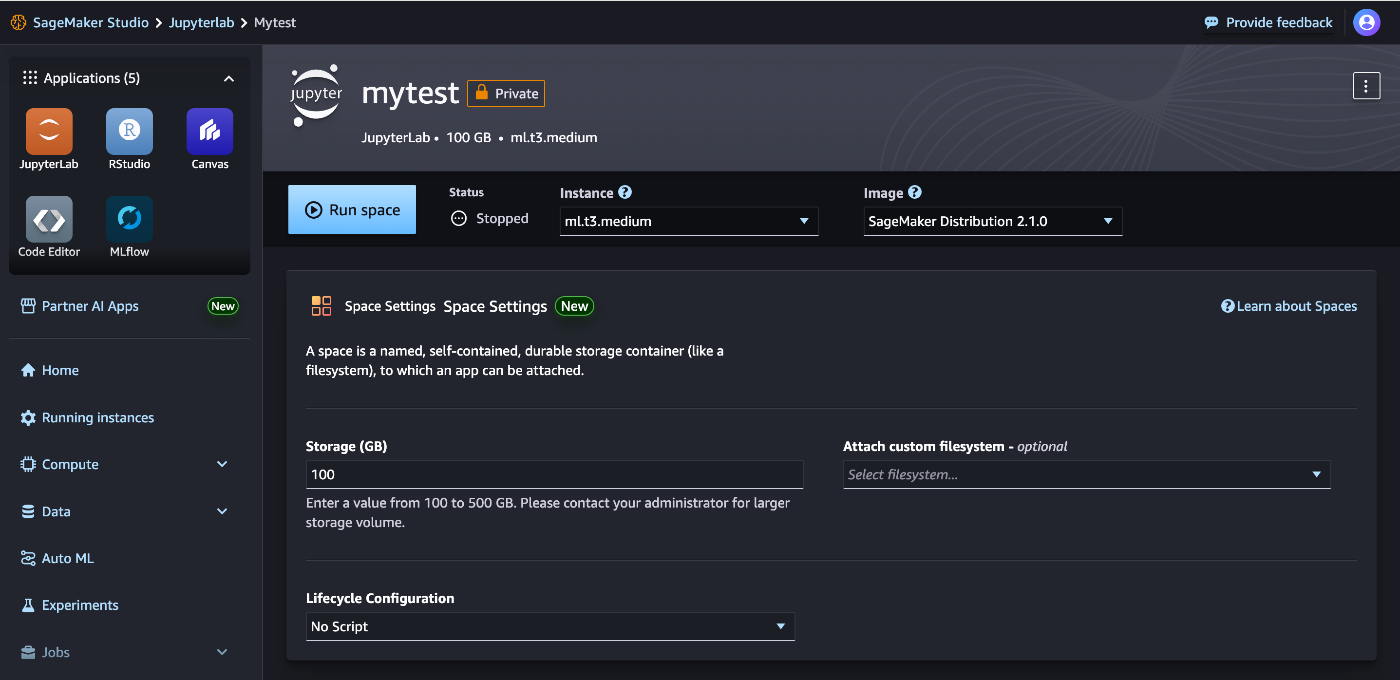Image resolution: width=1400 pixels, height=680 pixels.
Task: Open the user profile avatar
Action: [1367, 22]
